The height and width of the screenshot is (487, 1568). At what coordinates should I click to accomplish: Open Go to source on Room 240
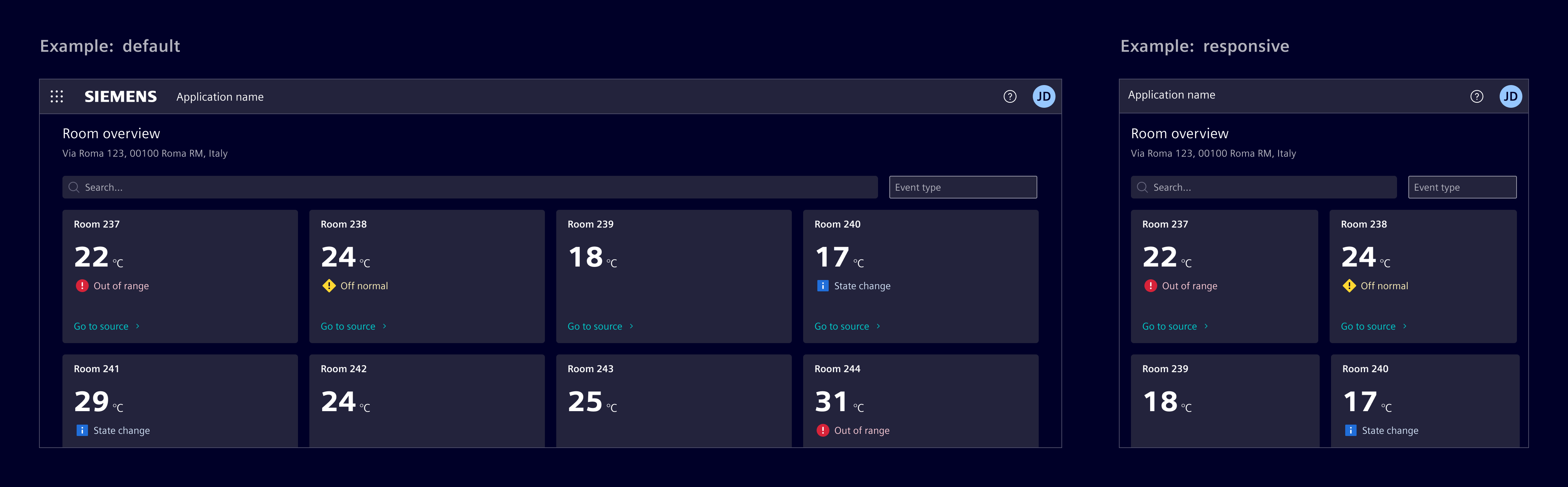pyautogui.click(x=842, y=326)
